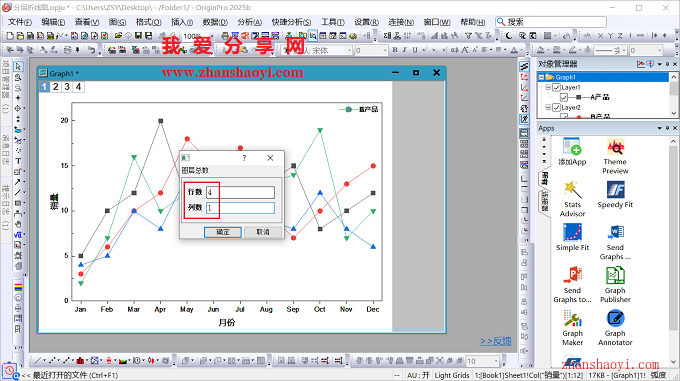Open the Graph Maker app
The width and height of the screenshot is (680, 381).
click(x=572, y=328)
